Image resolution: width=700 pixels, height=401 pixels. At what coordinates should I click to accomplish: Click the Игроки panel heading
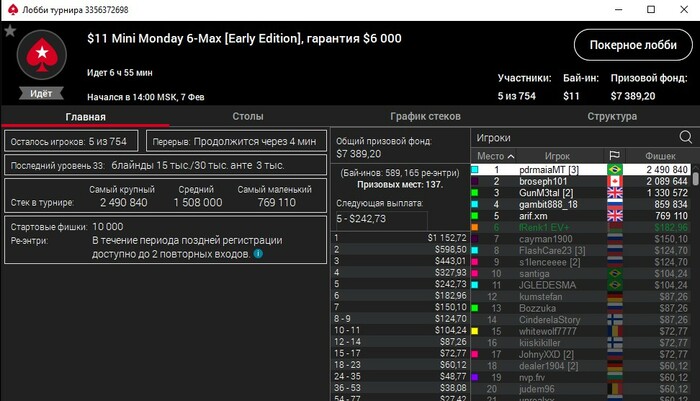(x=493, y=138)
